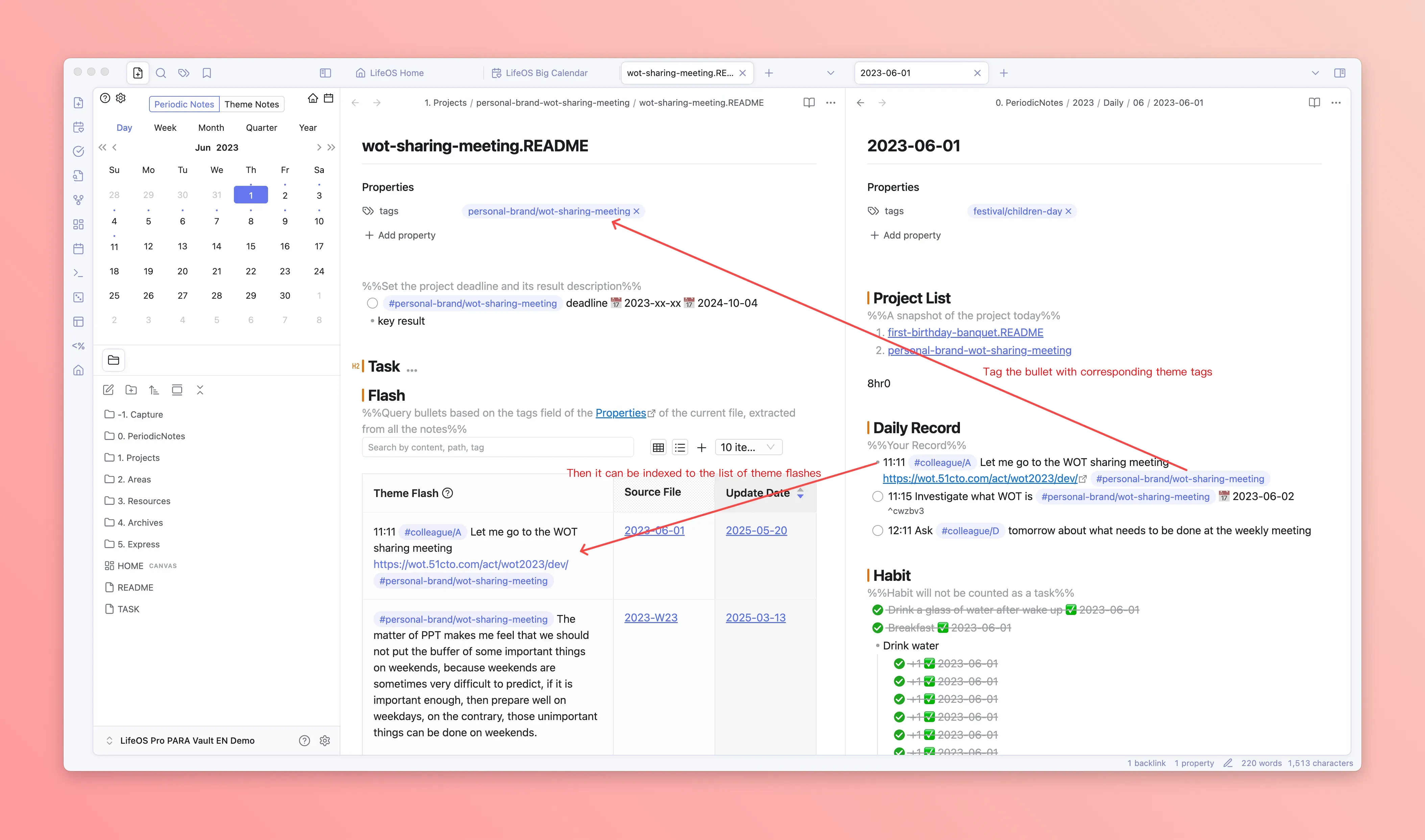Toggle reading view in README pane
This screenshot has width=1425, height=840.
809,102
